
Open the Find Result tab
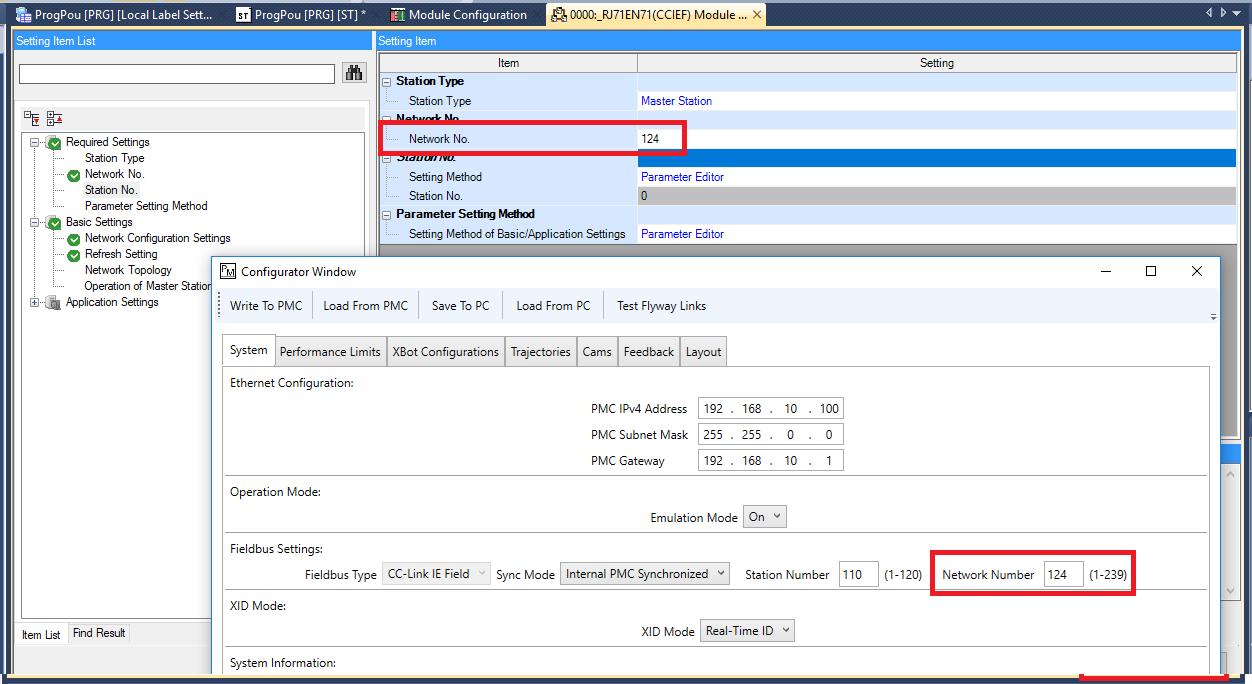click(x=99, y=633)
